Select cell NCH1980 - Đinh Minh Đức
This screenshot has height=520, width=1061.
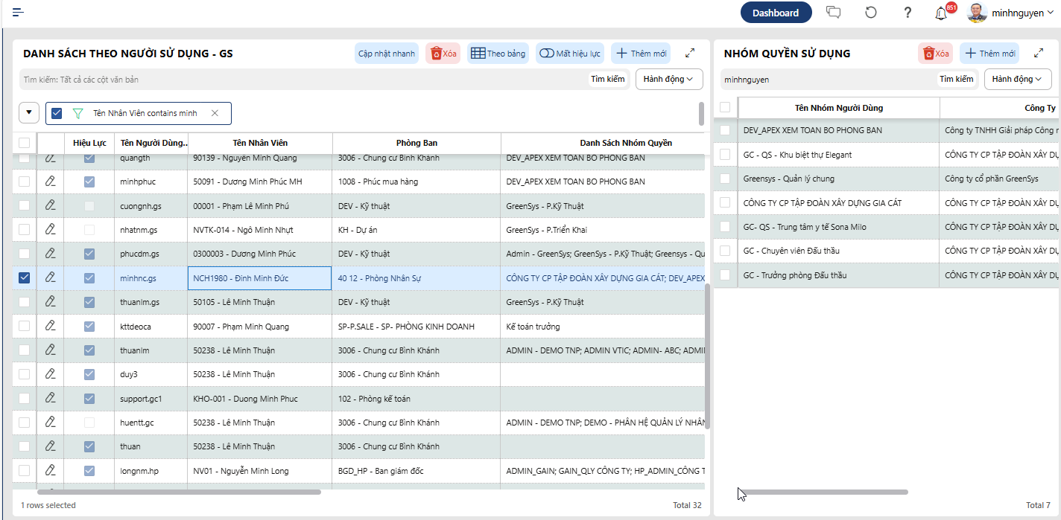[x=260, y=278]
